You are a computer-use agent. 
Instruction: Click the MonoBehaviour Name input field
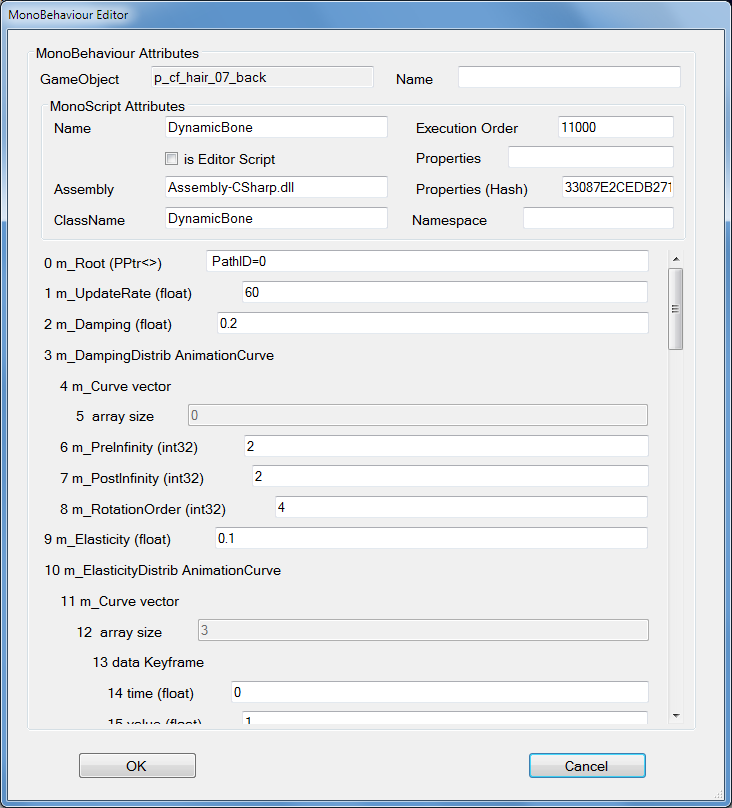click(569, 78)
